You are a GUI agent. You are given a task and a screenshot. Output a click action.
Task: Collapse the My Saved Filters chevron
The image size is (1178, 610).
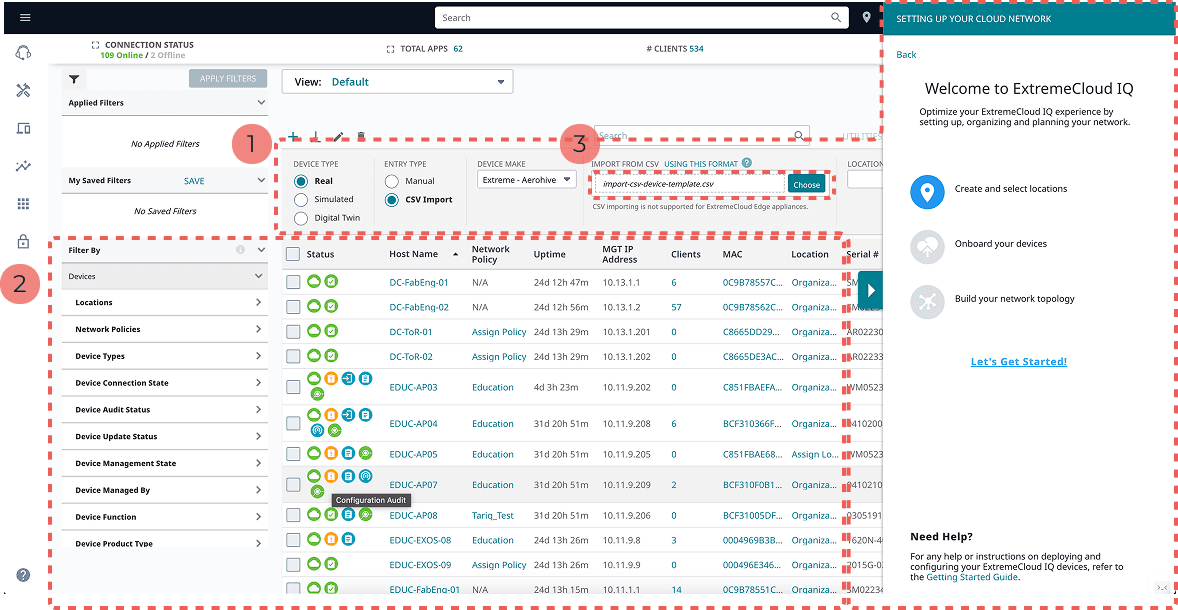point(261,180)
